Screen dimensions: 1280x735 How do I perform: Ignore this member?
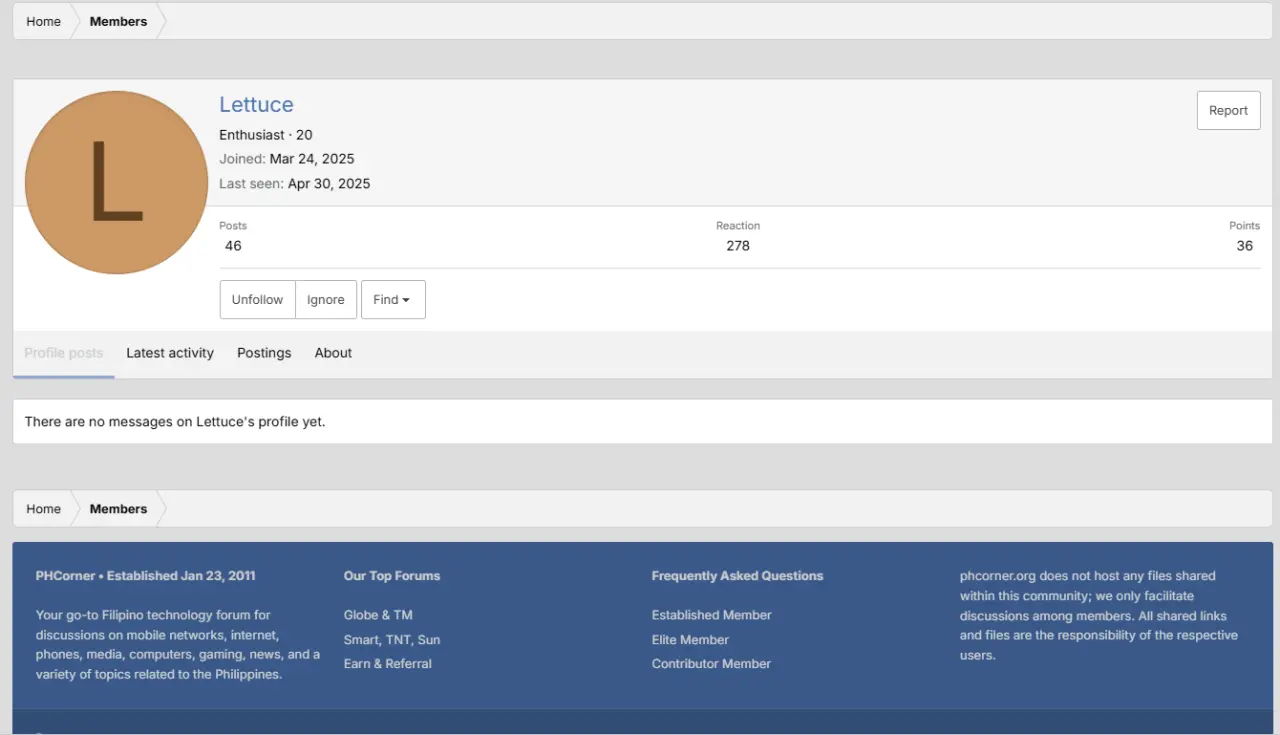(326, 300)
